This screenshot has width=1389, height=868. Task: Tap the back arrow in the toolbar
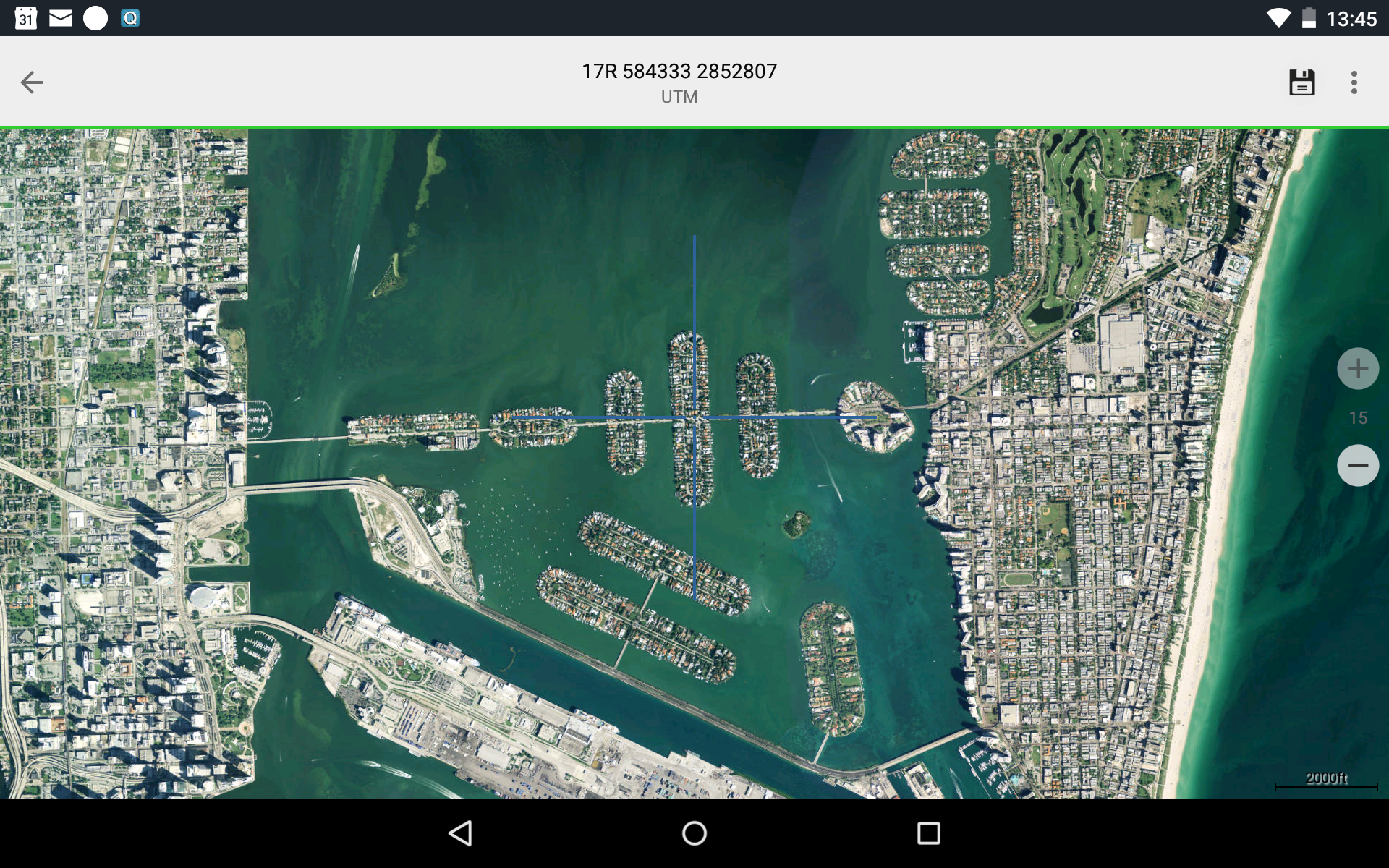tap(32, 82)
